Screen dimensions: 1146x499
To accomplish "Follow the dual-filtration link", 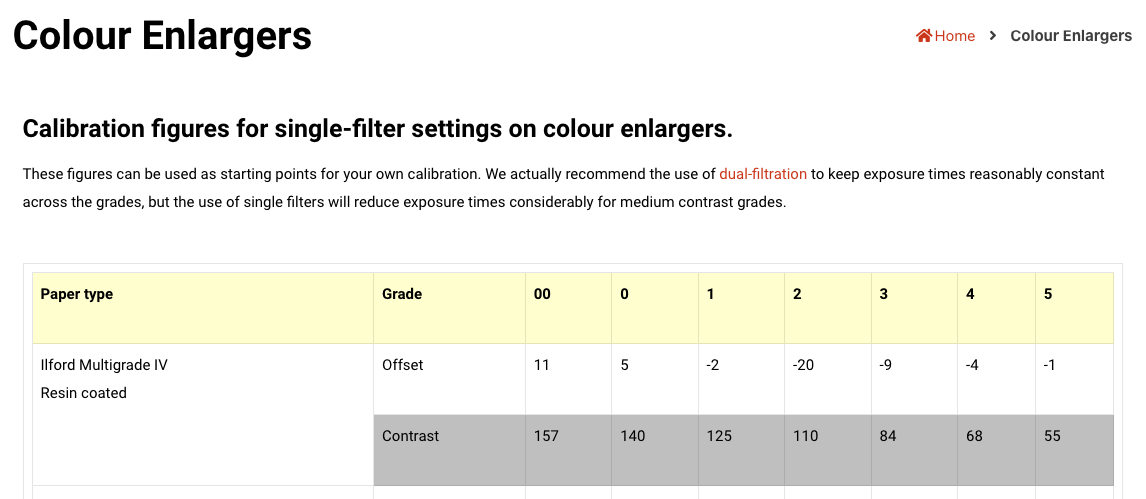I will click(x=762, y=174).
